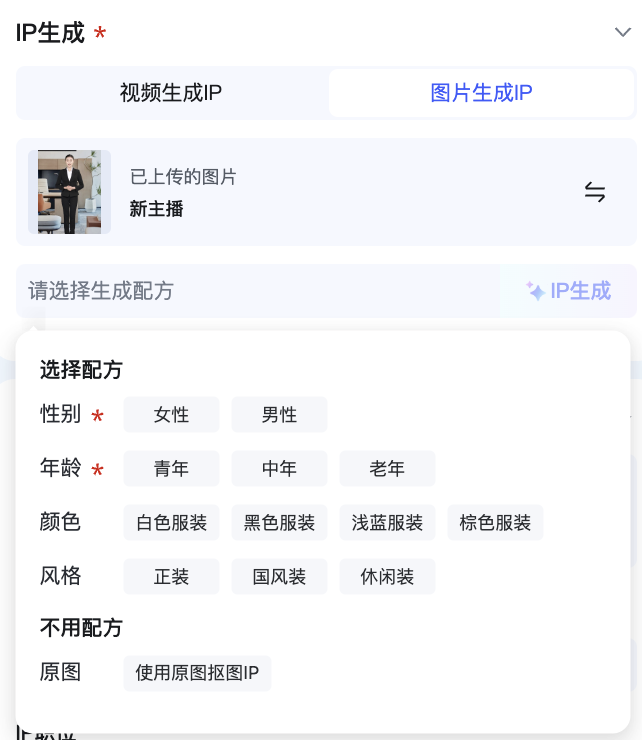Viewport: 642px width, 740px height.
Task: Open the 请选择生成配方 recipe selector
Action: (x=258, y=291)
